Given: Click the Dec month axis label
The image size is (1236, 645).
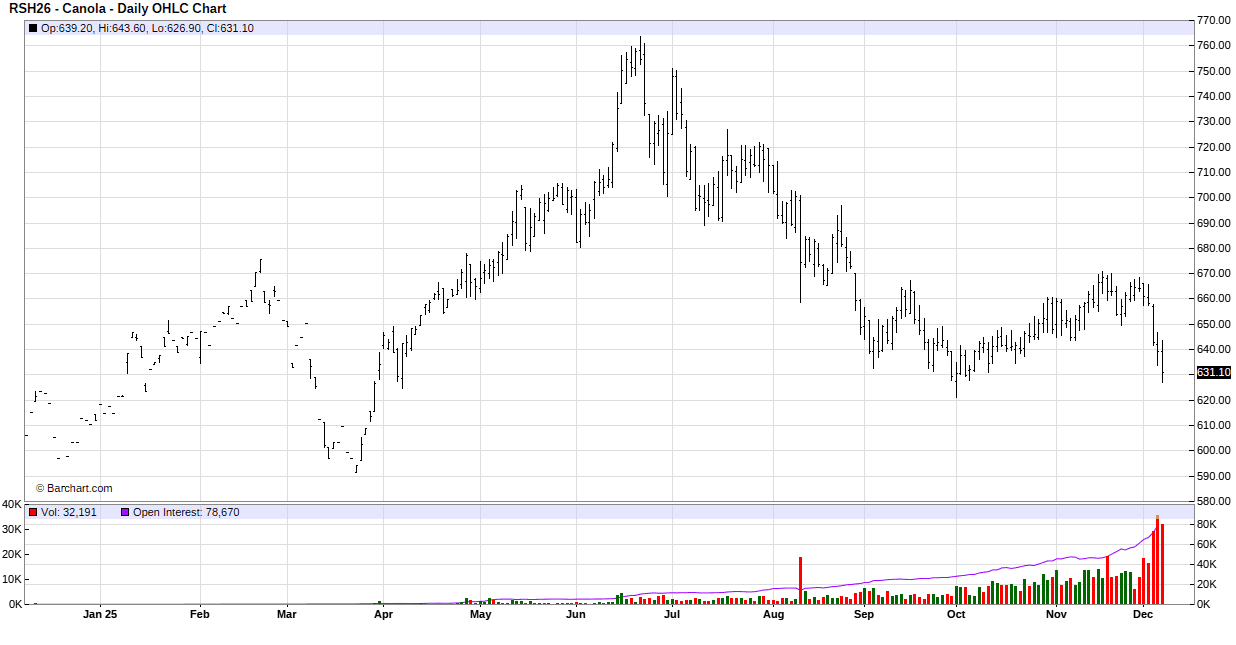Looking at the screenshot, I should pos(1142,615).
